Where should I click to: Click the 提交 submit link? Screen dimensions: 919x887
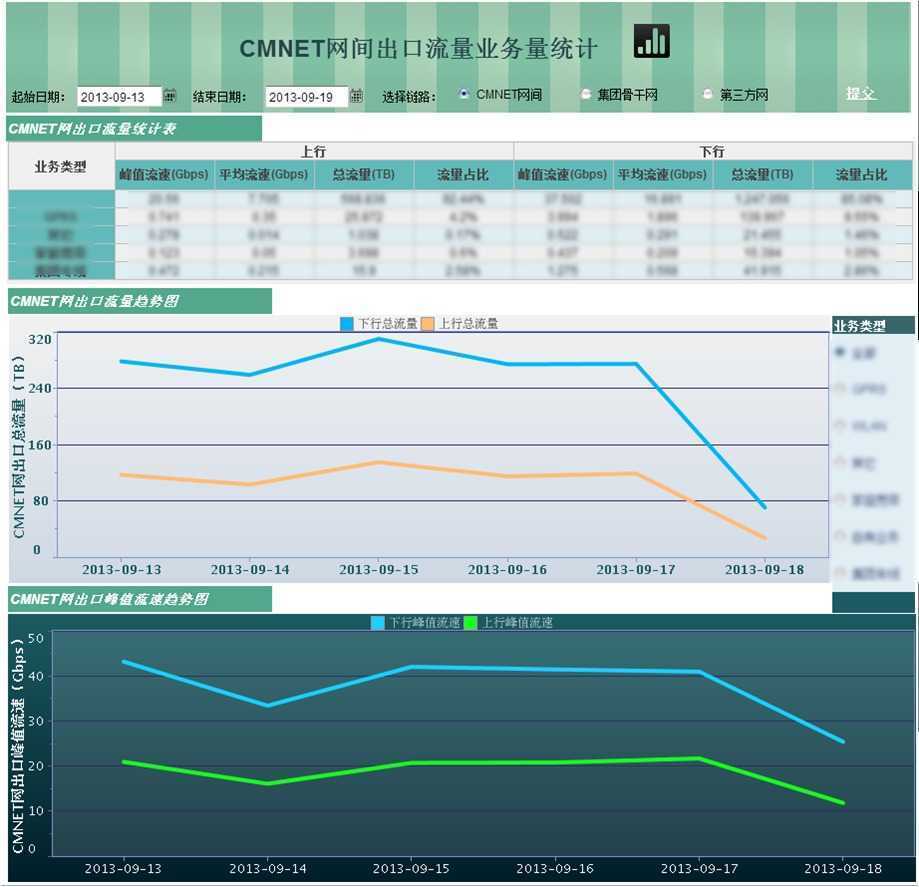point(860,93)
